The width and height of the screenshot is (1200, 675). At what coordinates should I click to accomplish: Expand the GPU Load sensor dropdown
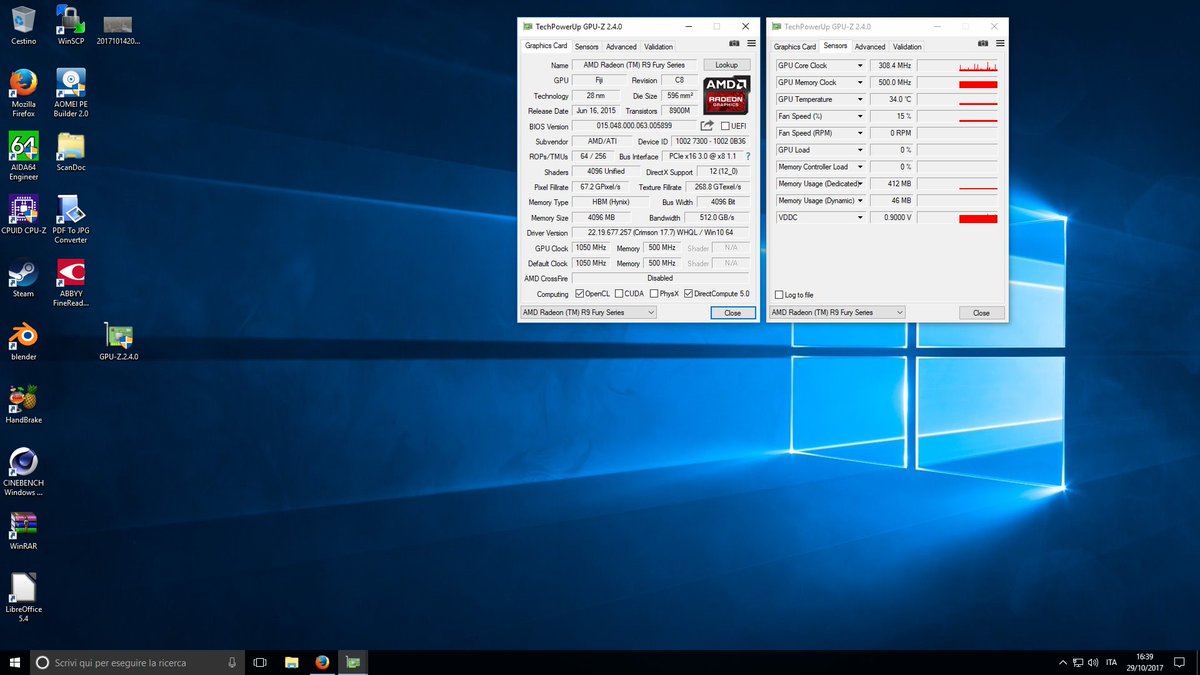859,150
